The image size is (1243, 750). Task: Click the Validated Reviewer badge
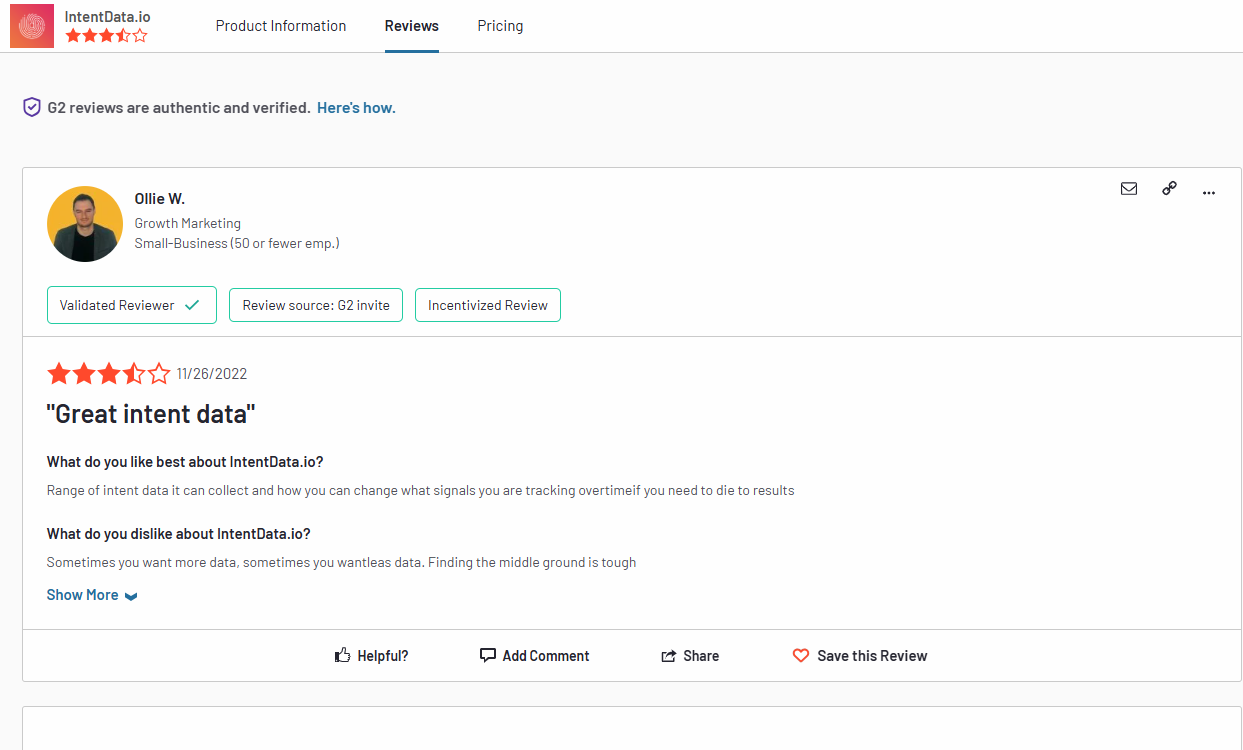pyautogui.click(x=132, y=305)
